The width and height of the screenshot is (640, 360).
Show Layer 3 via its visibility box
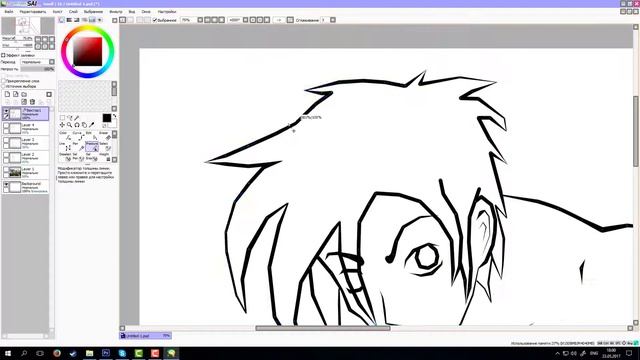6,140
